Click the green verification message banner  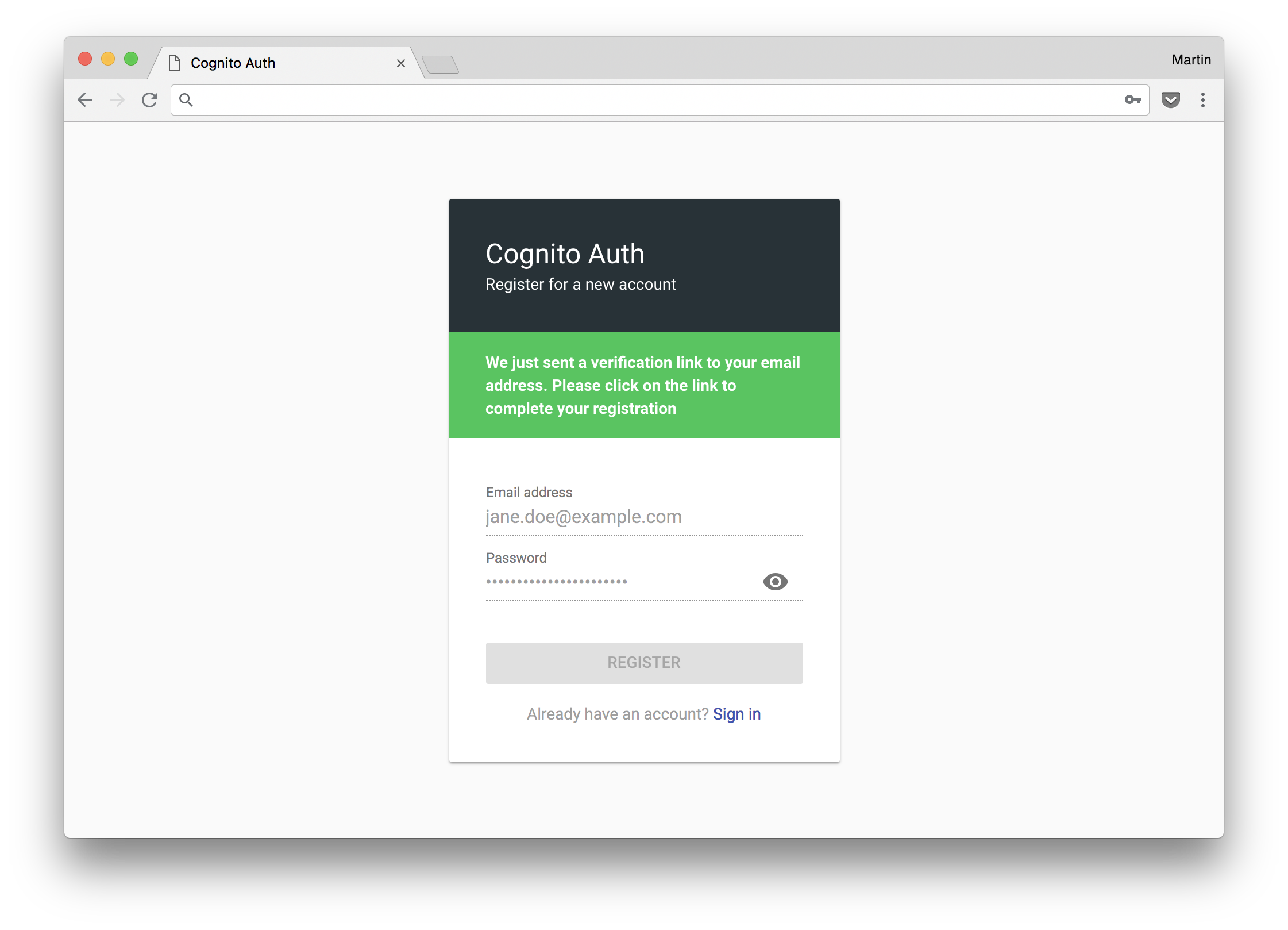[644, 385]
